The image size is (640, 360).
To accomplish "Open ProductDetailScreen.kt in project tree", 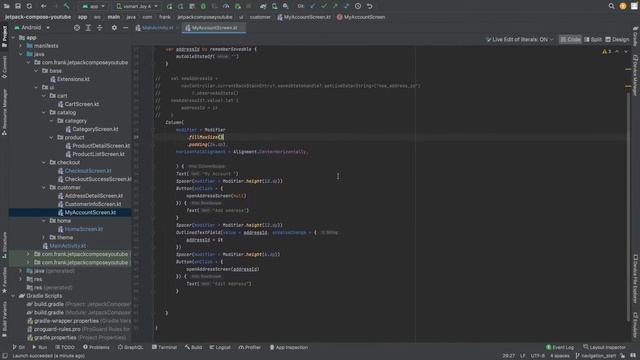I will [x=98, y=146].
